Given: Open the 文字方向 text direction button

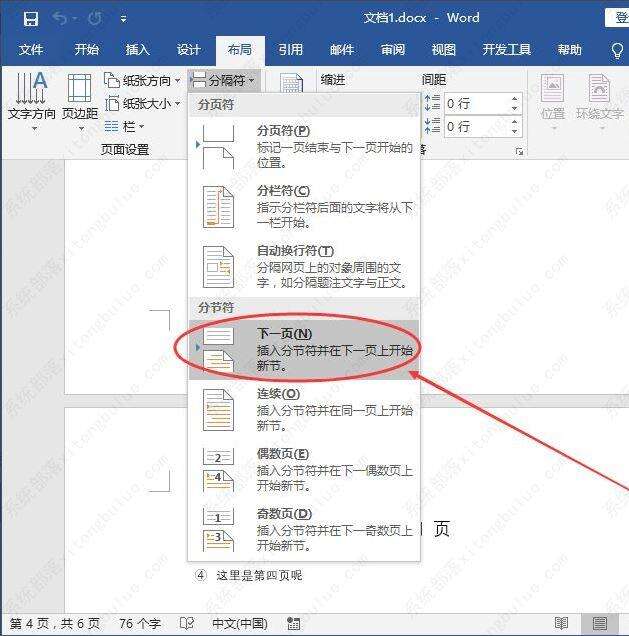Looking at the screenshot, I should coord(32,101).
